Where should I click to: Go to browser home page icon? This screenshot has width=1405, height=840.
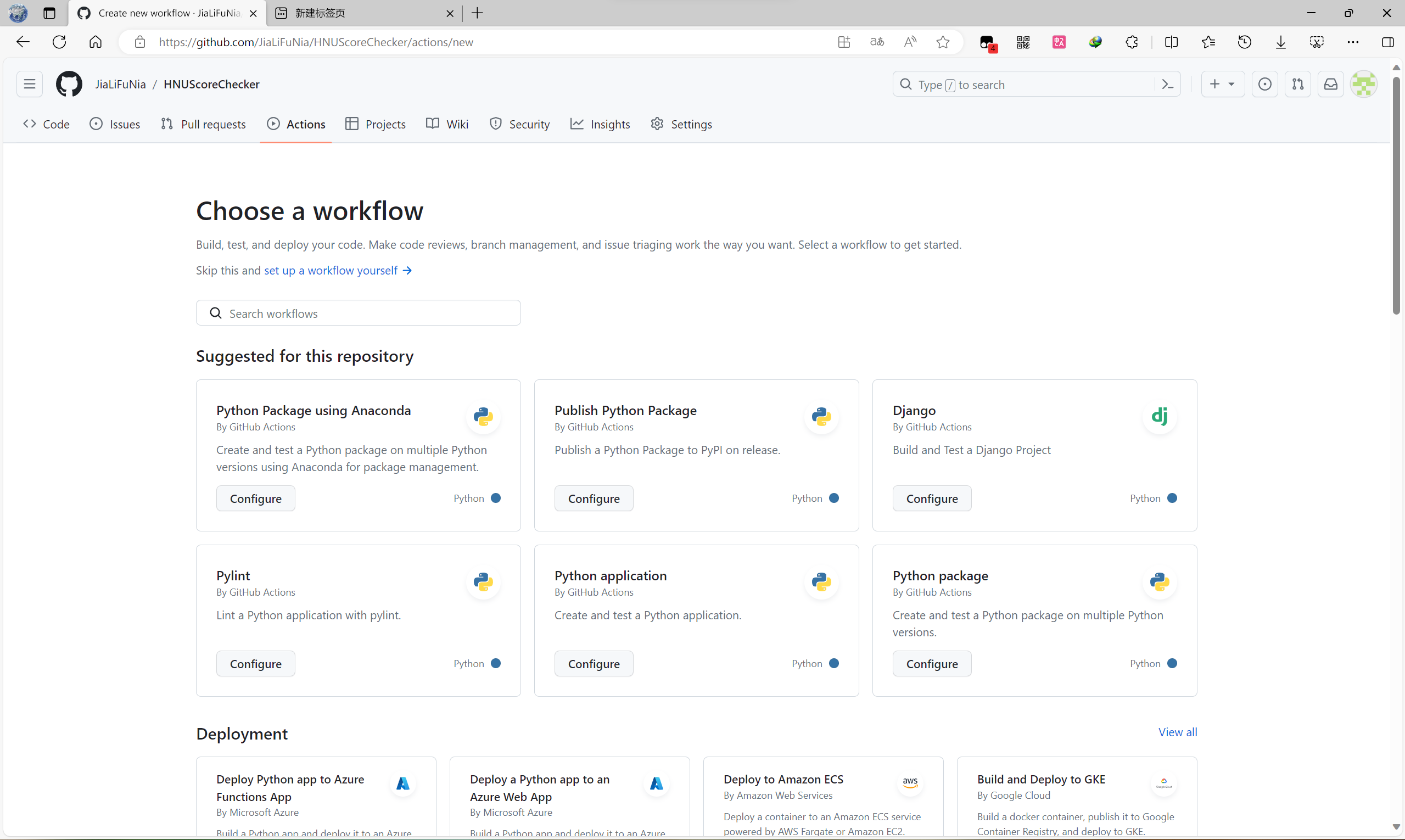95,42
